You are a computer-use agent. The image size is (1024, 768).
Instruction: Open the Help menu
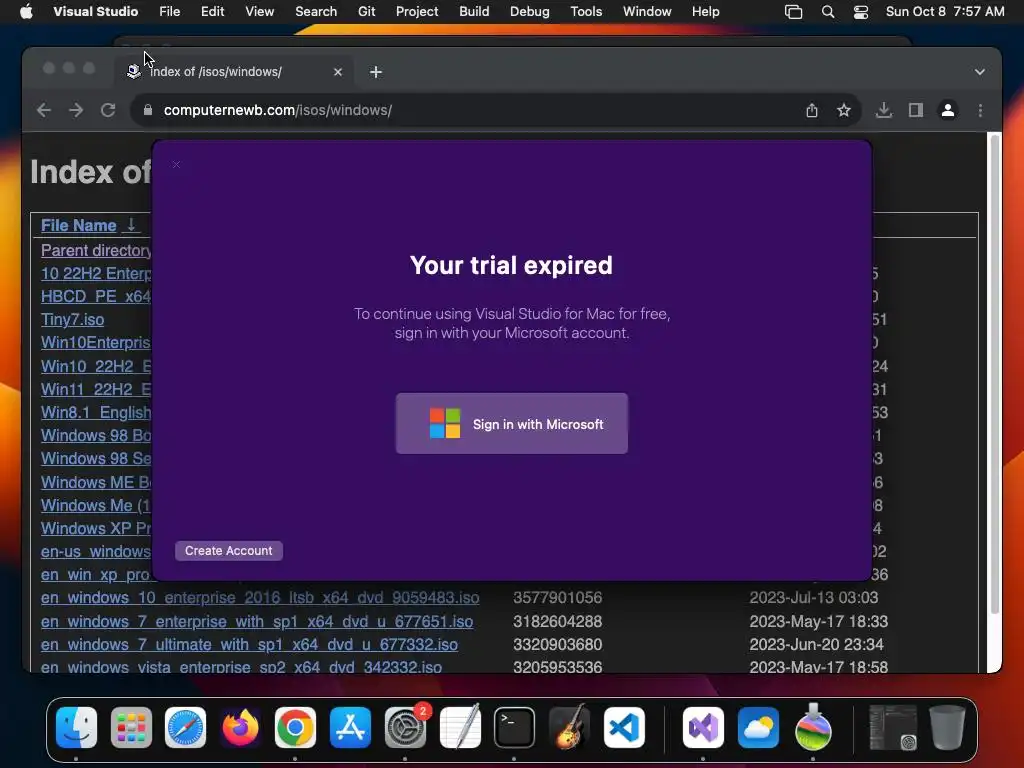[x=705, y=11]
